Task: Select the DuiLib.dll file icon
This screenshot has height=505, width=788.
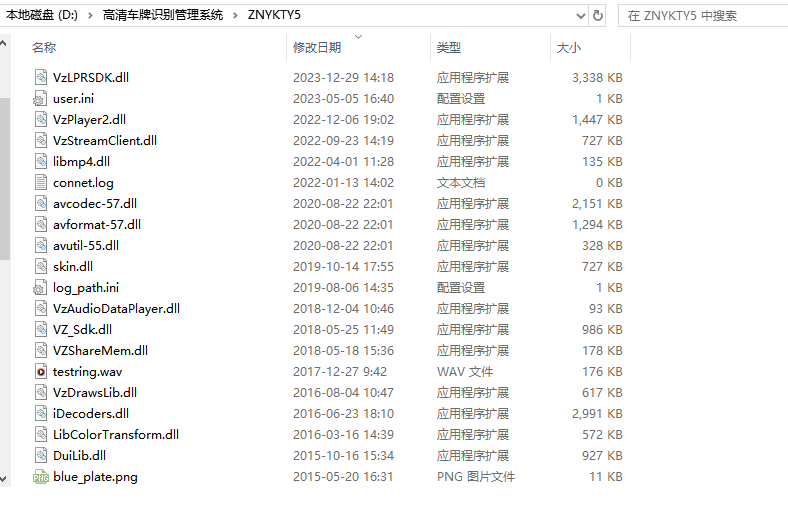Action: click(41, 455)
